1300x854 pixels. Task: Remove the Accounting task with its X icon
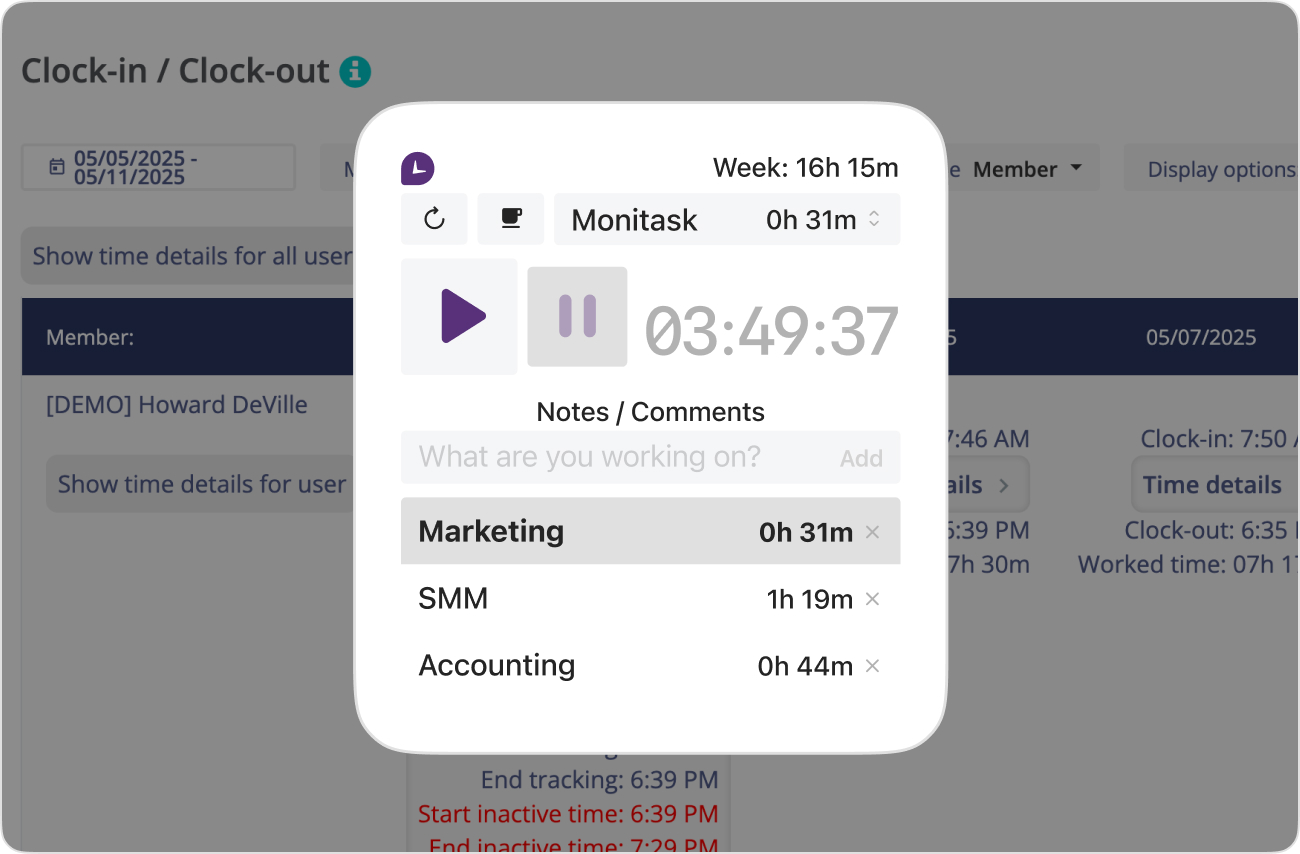(871, 665)
